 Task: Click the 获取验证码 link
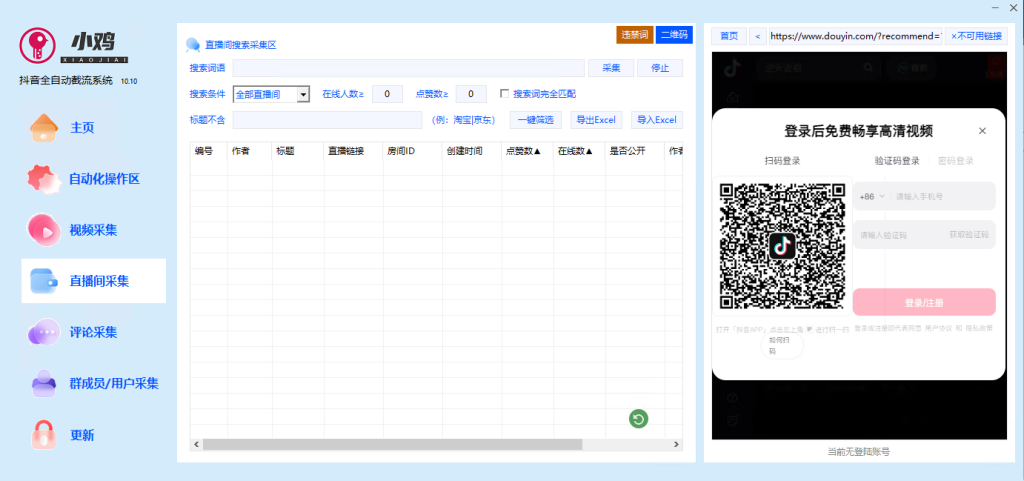click(969, 234)
